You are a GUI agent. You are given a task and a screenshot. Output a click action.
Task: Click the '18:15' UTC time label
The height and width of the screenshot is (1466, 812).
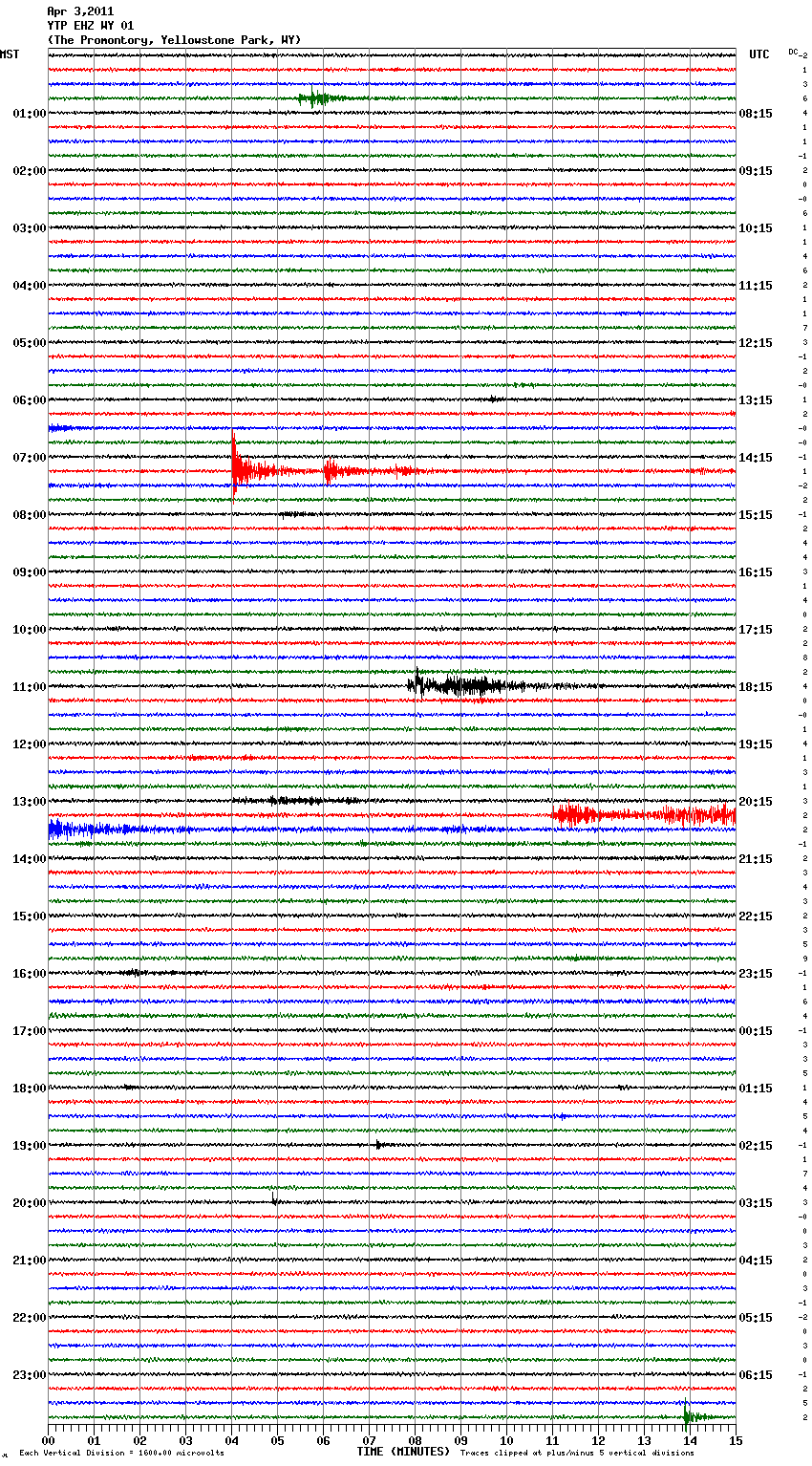(756, 687)
